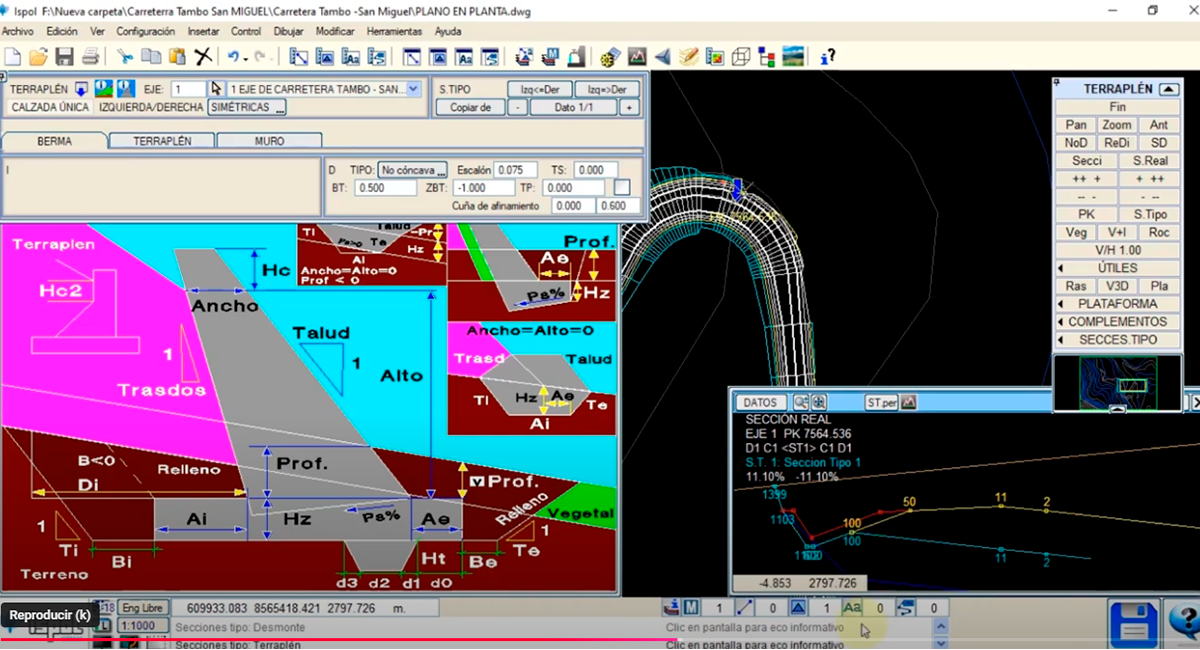Viewport: 1200px width, 650px height.
Task: Click the Save file icon in the toolbar
Action: 65,56
